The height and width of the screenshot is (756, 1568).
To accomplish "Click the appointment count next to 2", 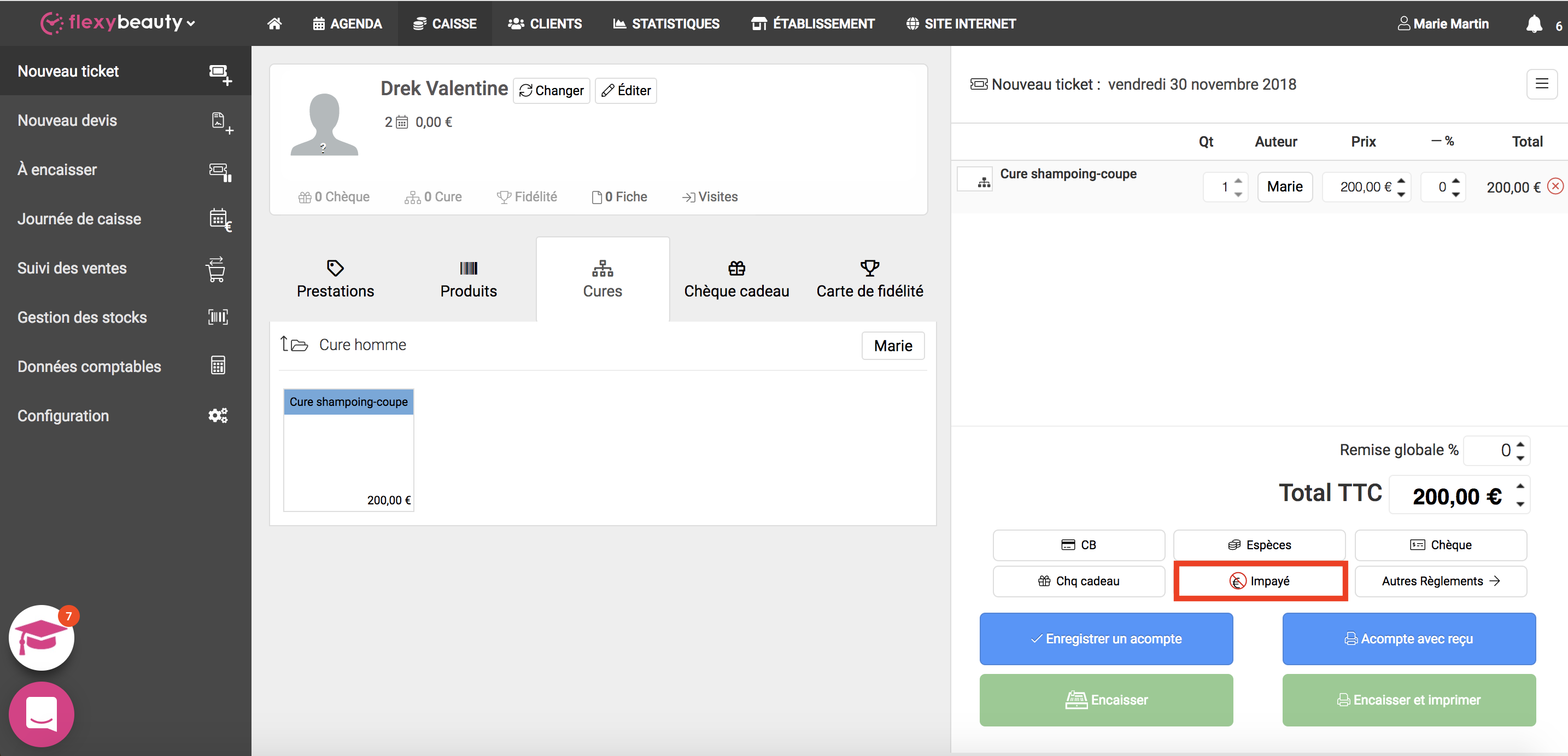I will point(402,123).
